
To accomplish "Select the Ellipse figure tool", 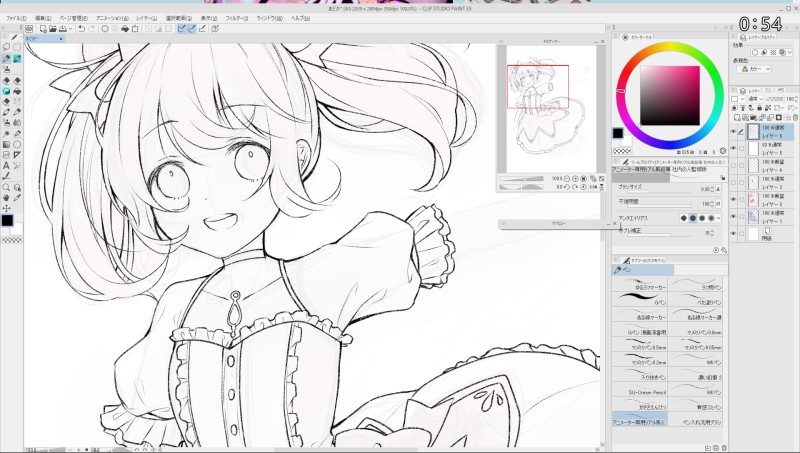I will pyautogui.click(x=17, y=144).
